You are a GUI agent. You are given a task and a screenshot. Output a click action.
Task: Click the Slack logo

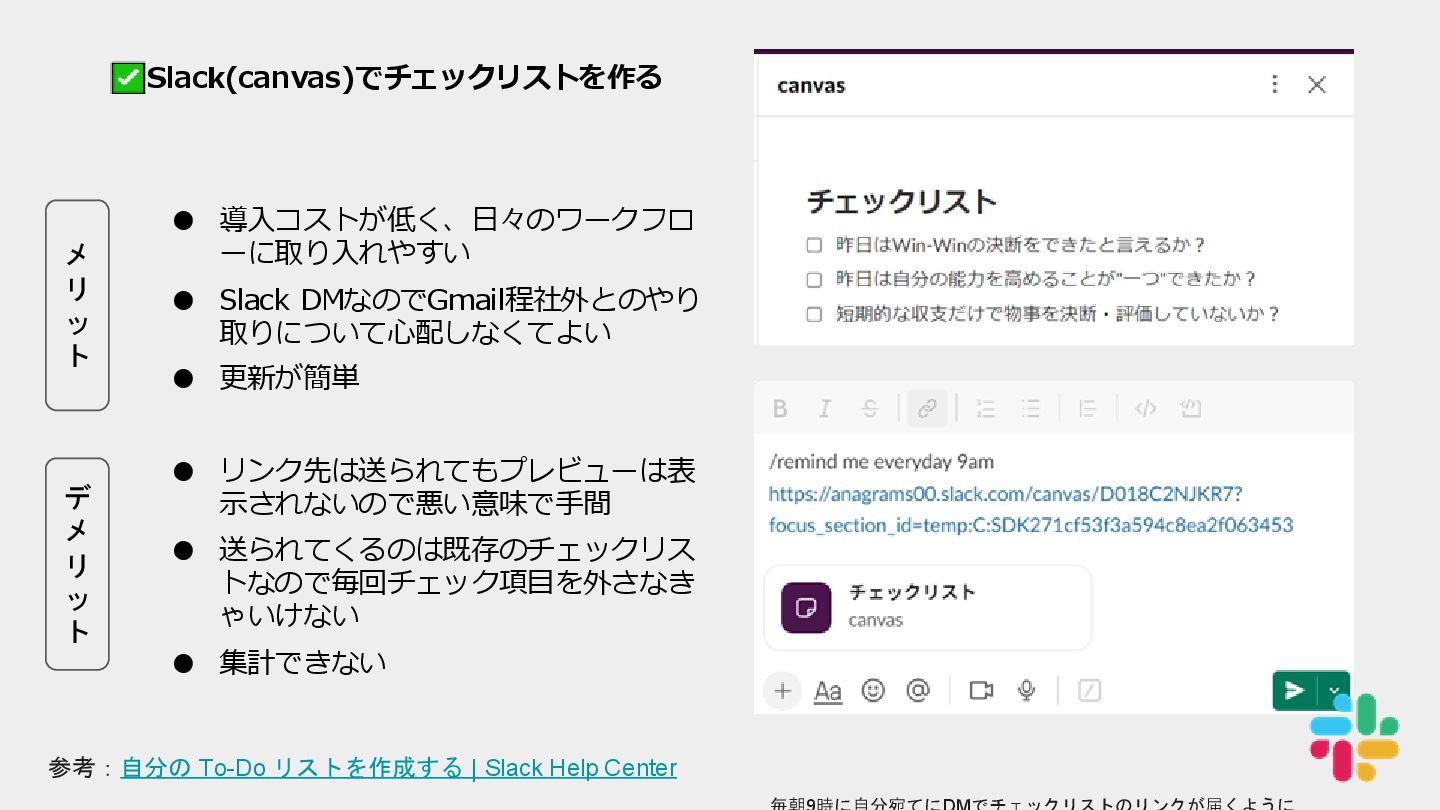tap(1354, 738)
